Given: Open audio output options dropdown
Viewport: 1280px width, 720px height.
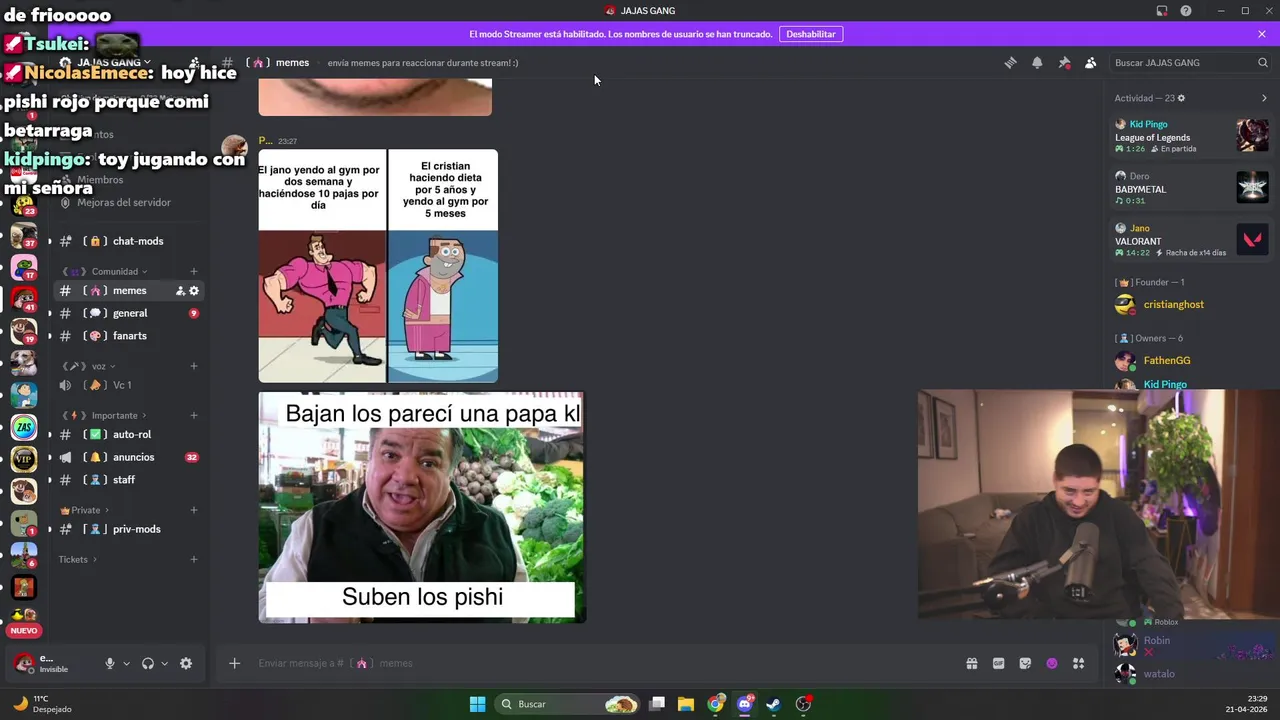Looking at the screenshot, I should [x=164, y=663].
